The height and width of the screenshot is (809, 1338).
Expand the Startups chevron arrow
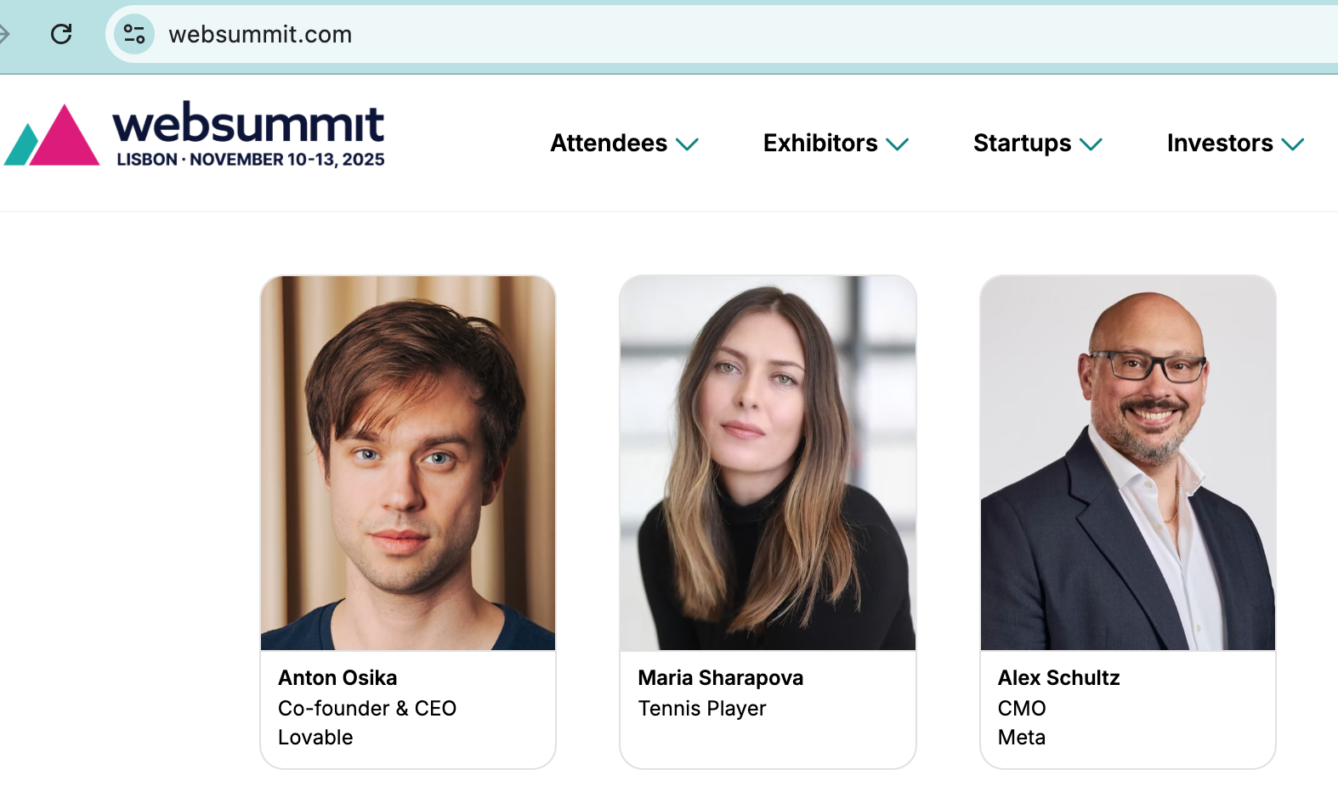pos(1091,144)
